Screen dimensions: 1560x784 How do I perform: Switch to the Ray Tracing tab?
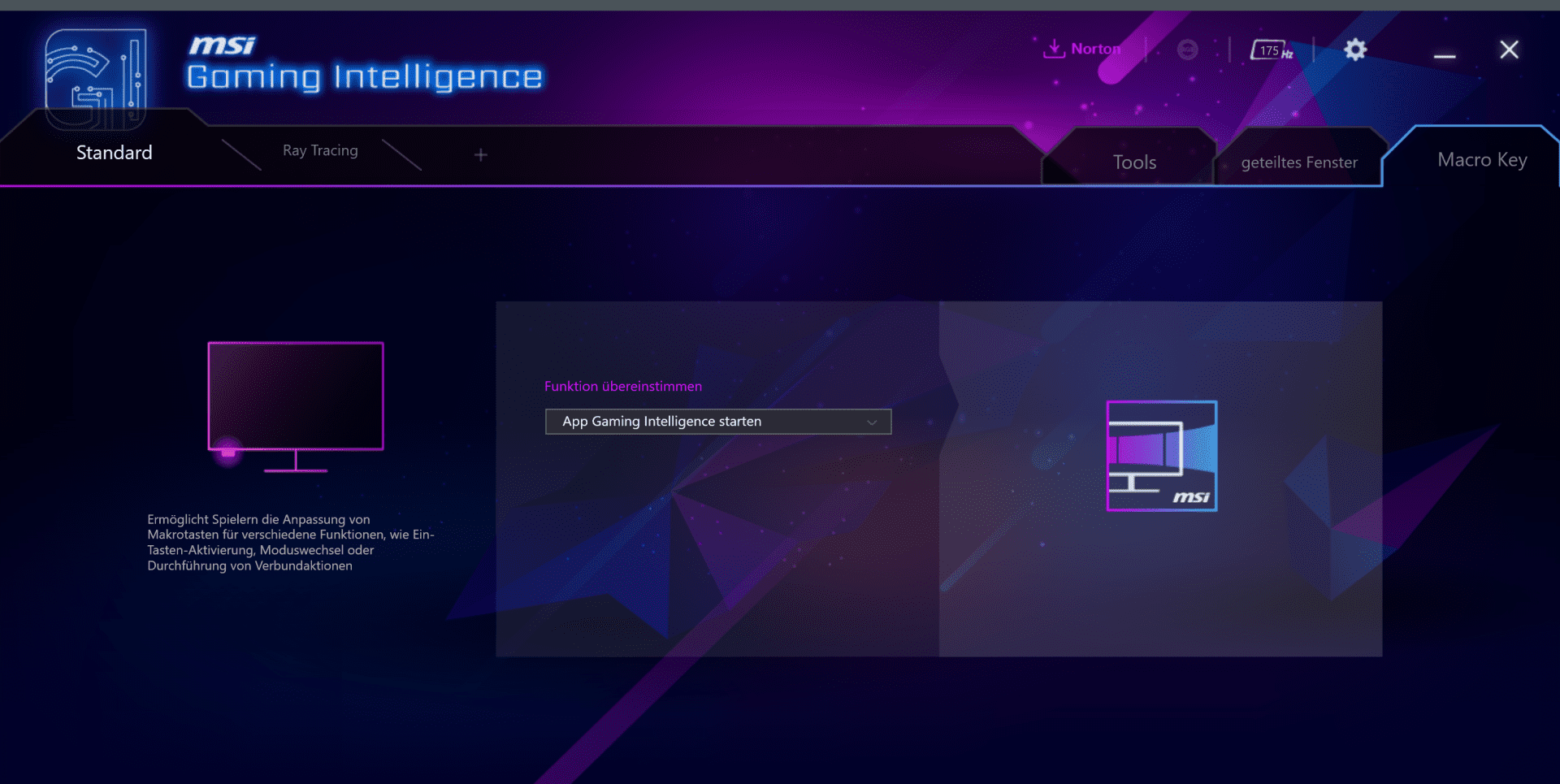pyautogui.click(x=320, y=150)
